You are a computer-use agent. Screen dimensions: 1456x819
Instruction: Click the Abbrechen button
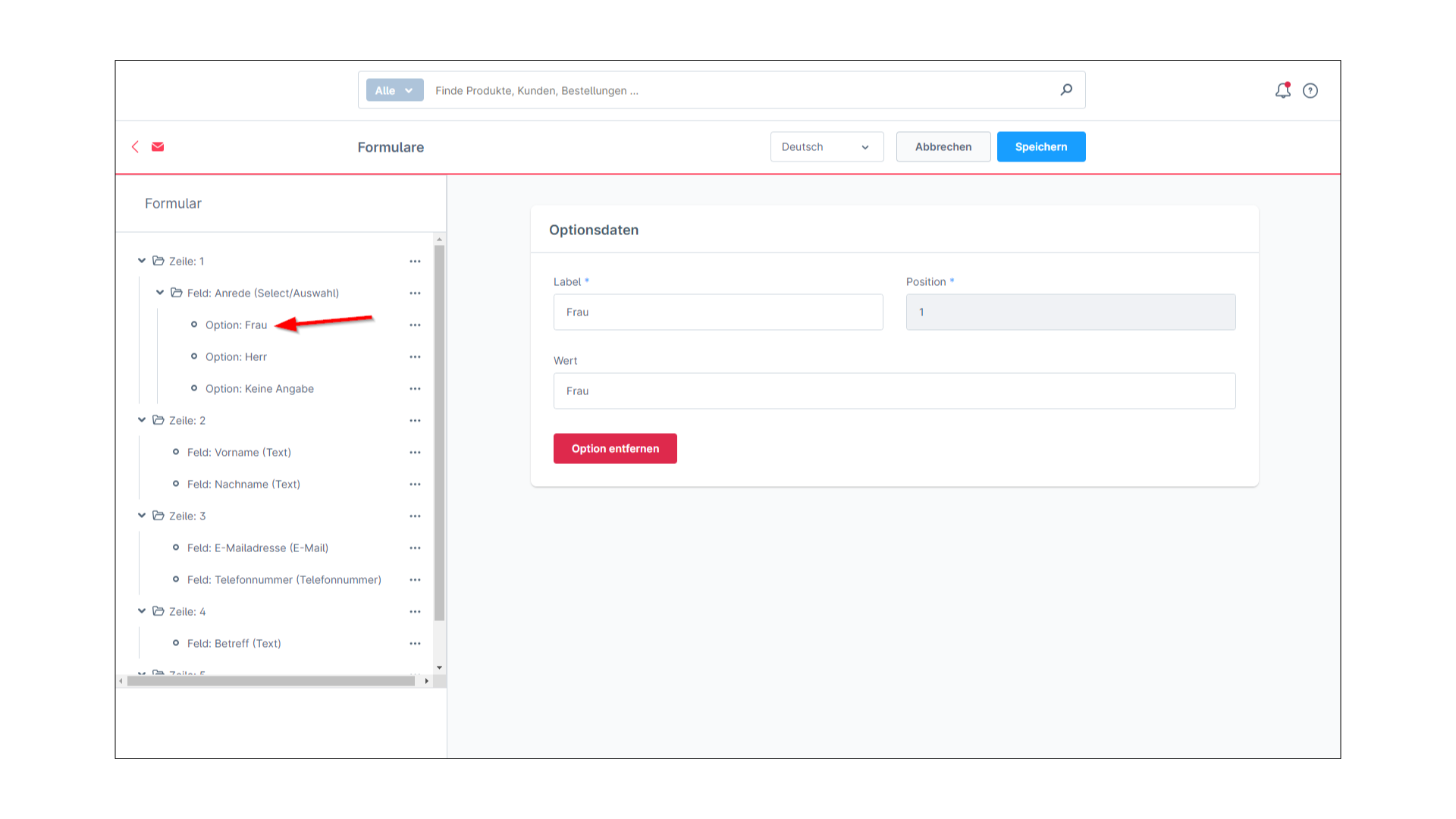(x=943, y=147)
